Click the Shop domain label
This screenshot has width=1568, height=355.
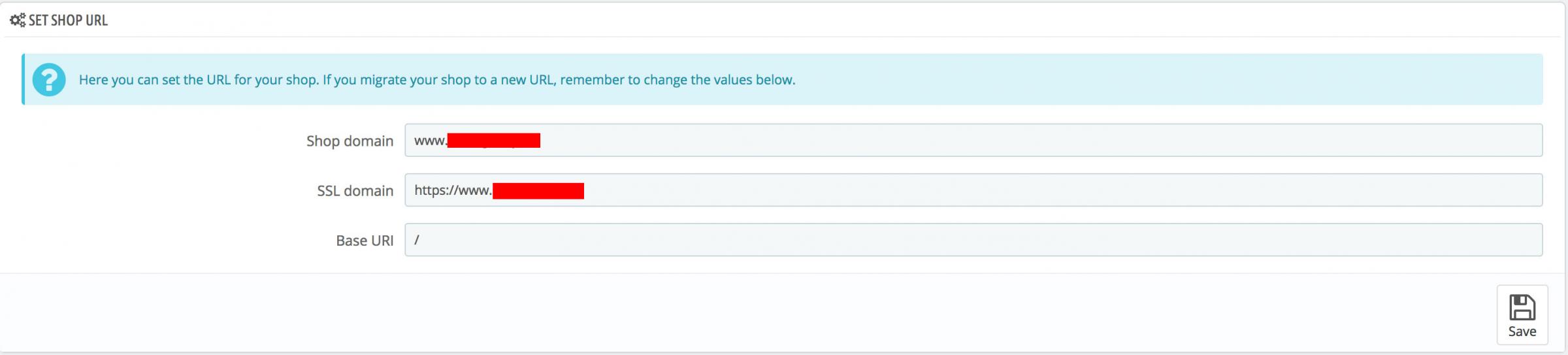(350, 141)
